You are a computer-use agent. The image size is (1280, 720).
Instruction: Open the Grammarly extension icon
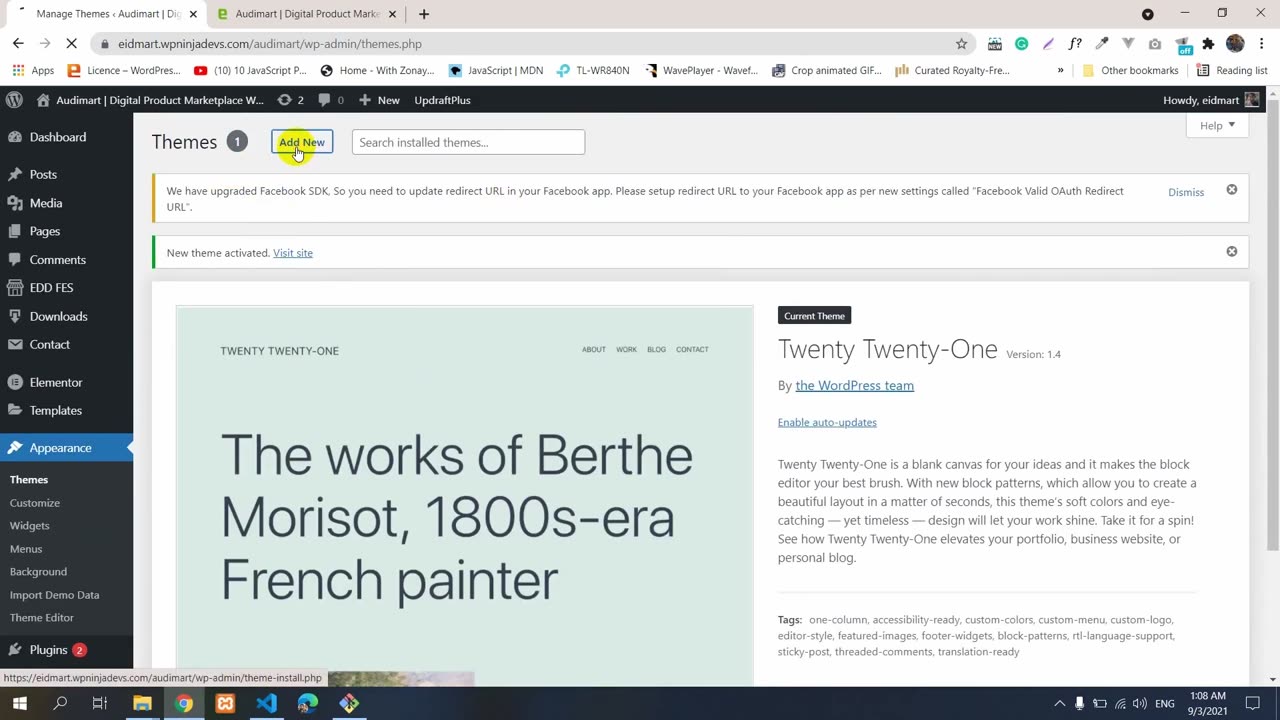click(1021, 44)
